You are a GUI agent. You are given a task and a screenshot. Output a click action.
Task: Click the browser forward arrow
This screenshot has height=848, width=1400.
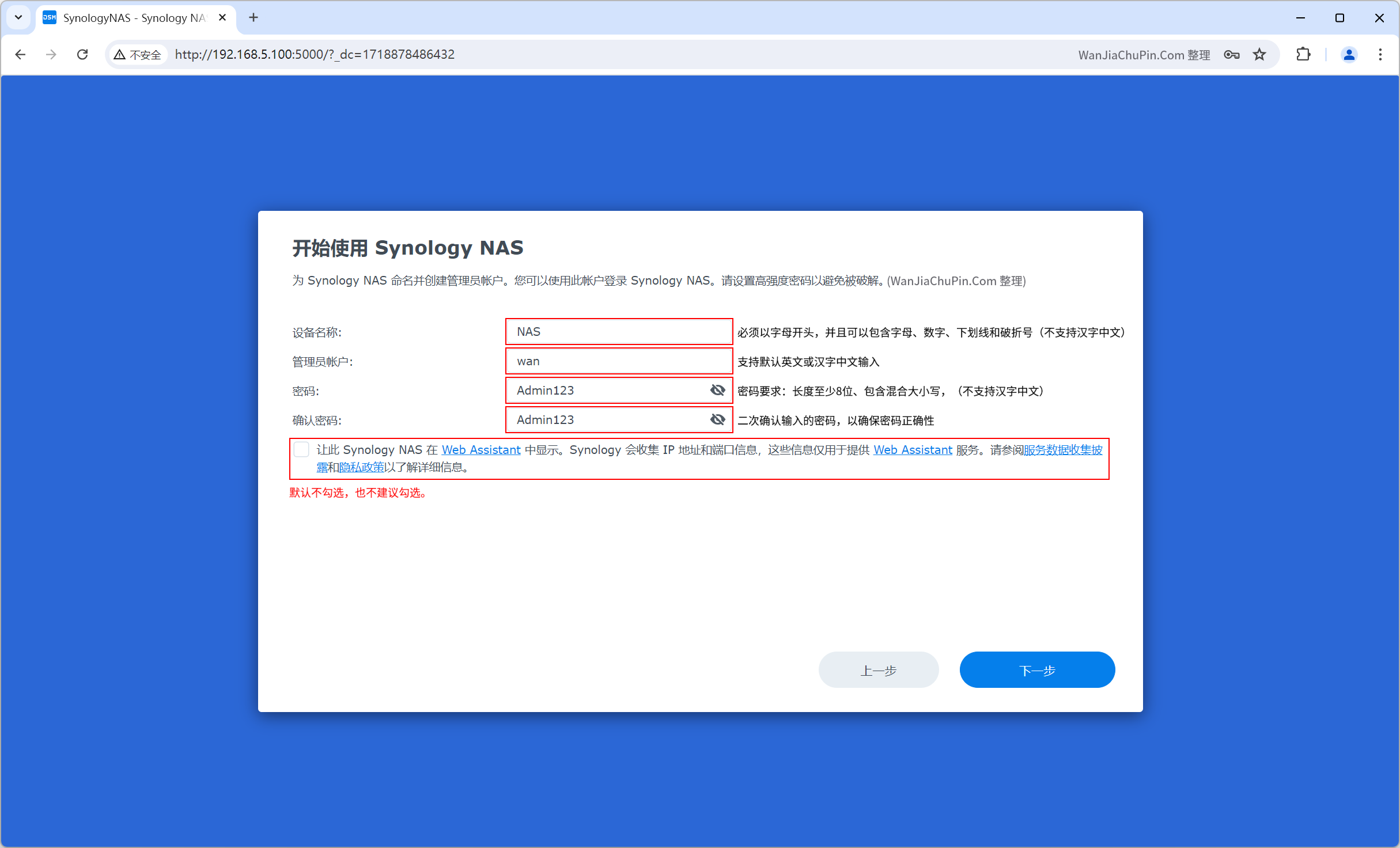click(x=51, y=54)
